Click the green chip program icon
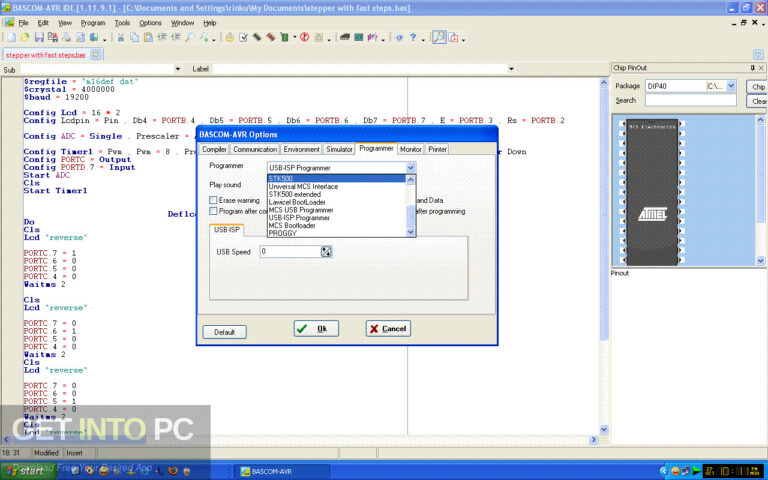The height and width of the screenshot is (480, 768). [284, 38]
